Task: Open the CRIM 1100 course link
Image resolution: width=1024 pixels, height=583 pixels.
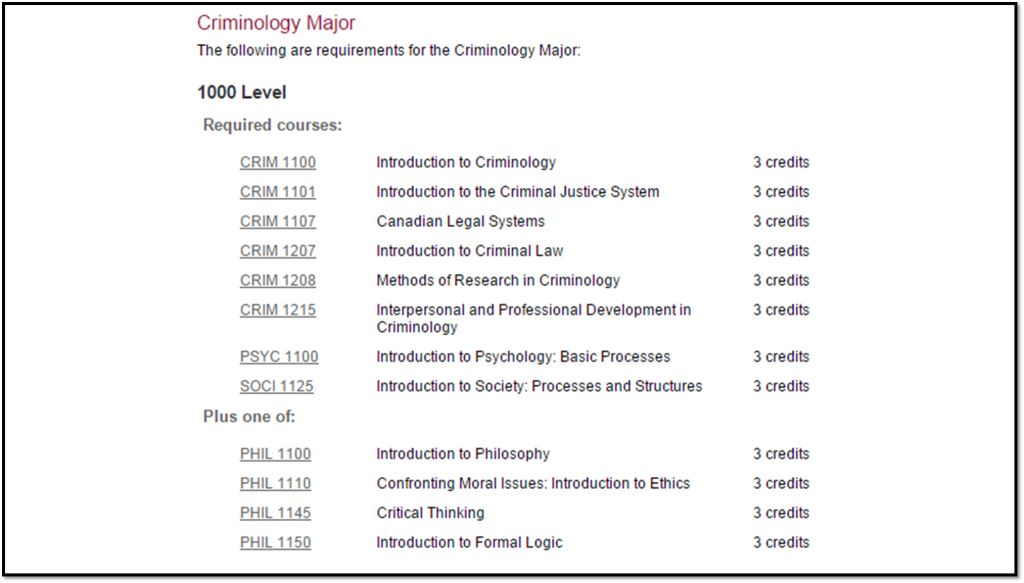Action: point(277,163)
